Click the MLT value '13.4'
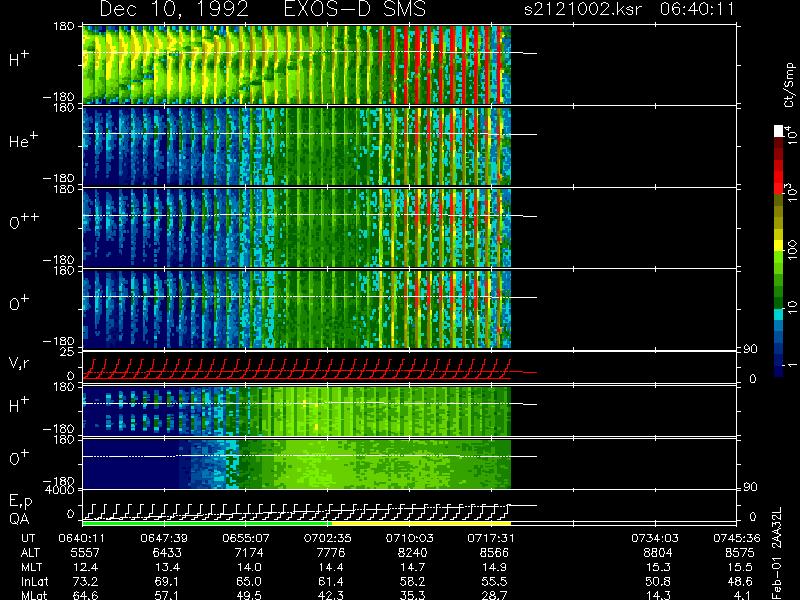Image resolution: width=800 pixels, height=600 pixels. (167, 567)
